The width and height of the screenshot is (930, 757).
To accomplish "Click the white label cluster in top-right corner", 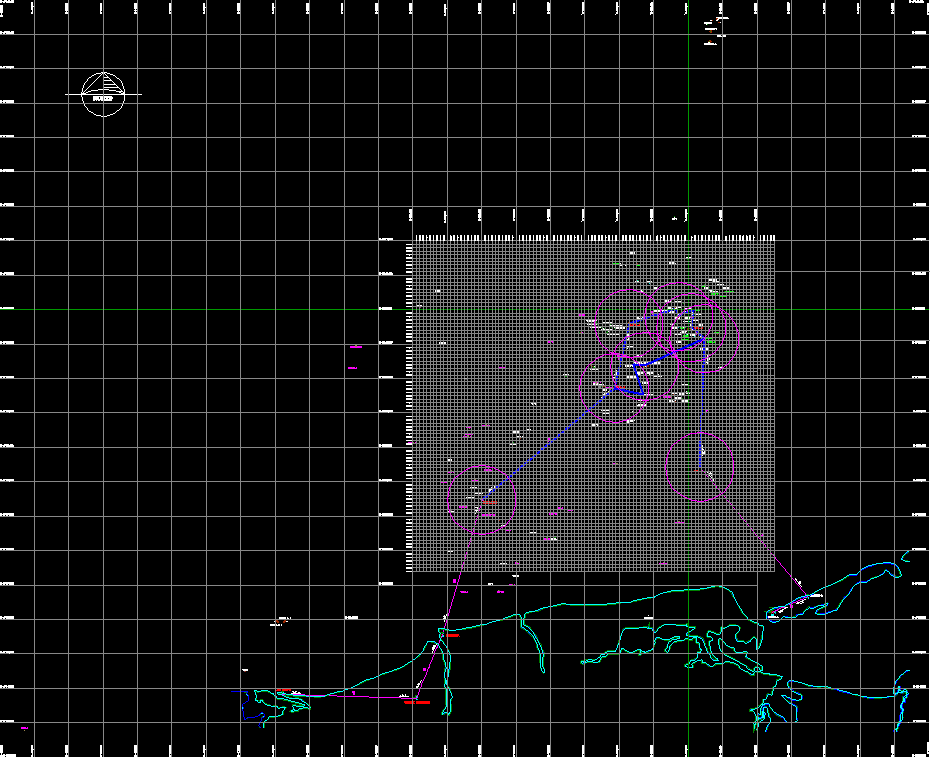I will pos(715,30).
